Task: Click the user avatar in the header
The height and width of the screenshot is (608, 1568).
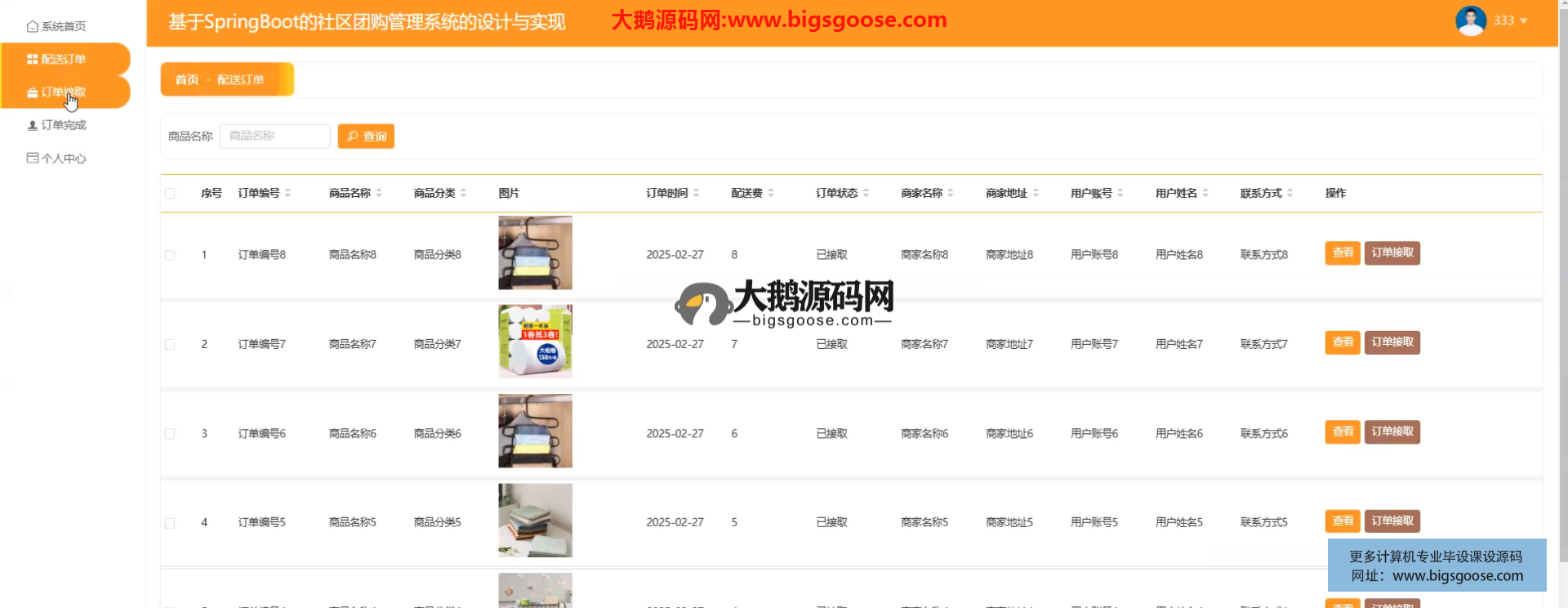Action: pyautogui.click(x=1470, y=20)
